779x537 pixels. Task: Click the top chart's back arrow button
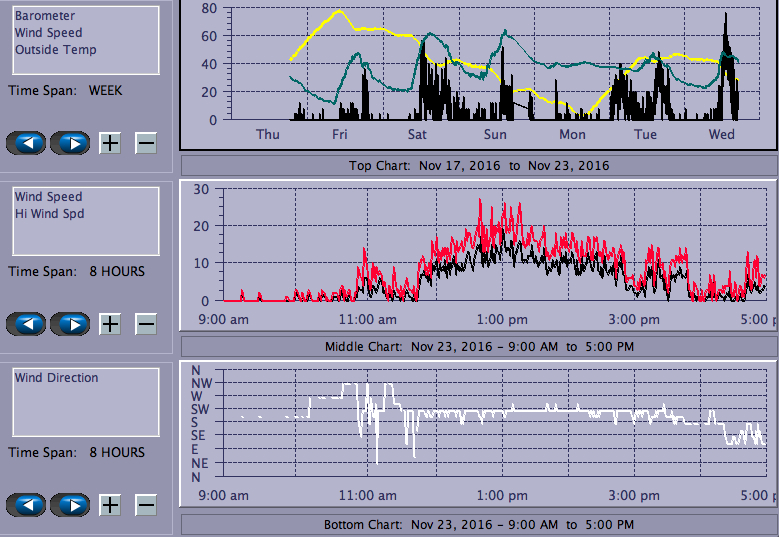(27, 143)
